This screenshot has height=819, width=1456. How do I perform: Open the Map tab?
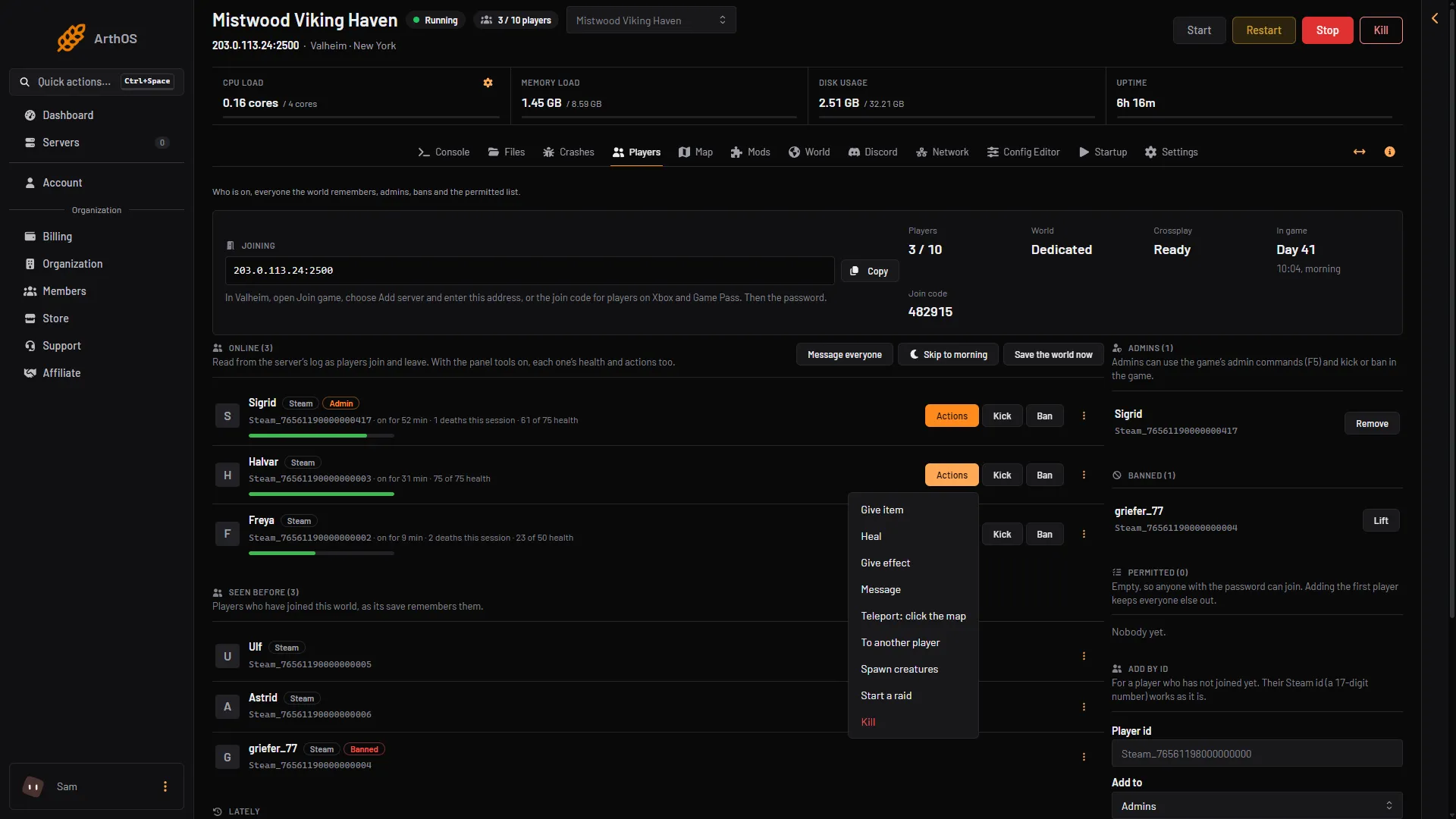695,152
